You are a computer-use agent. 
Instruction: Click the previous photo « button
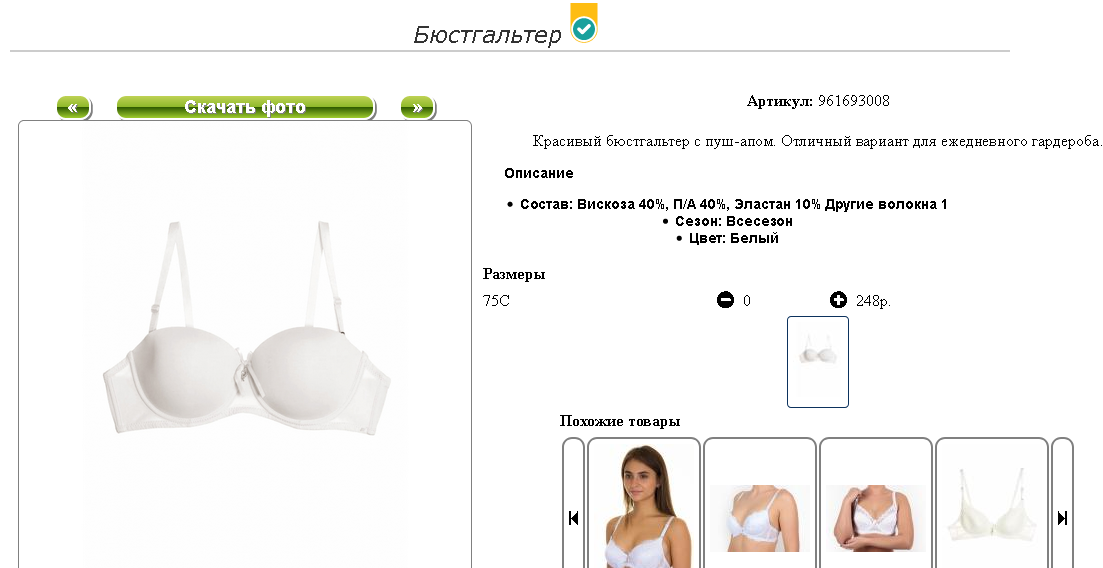pyautogui.click(x=74, y=108)
